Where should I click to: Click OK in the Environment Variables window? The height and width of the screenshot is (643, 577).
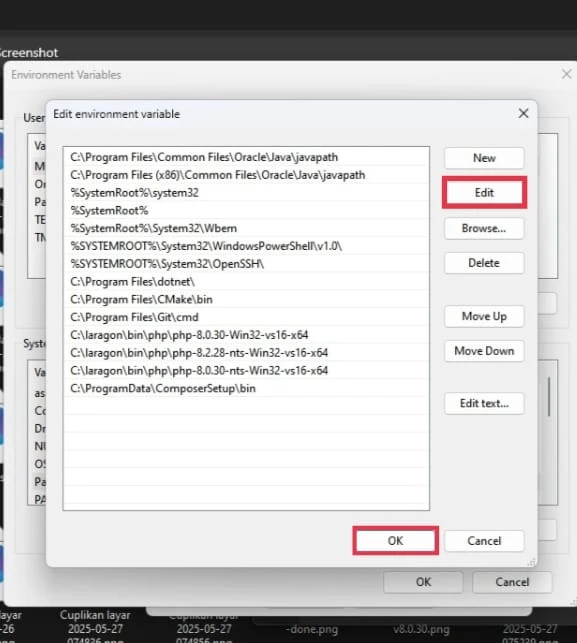[423, 582]
